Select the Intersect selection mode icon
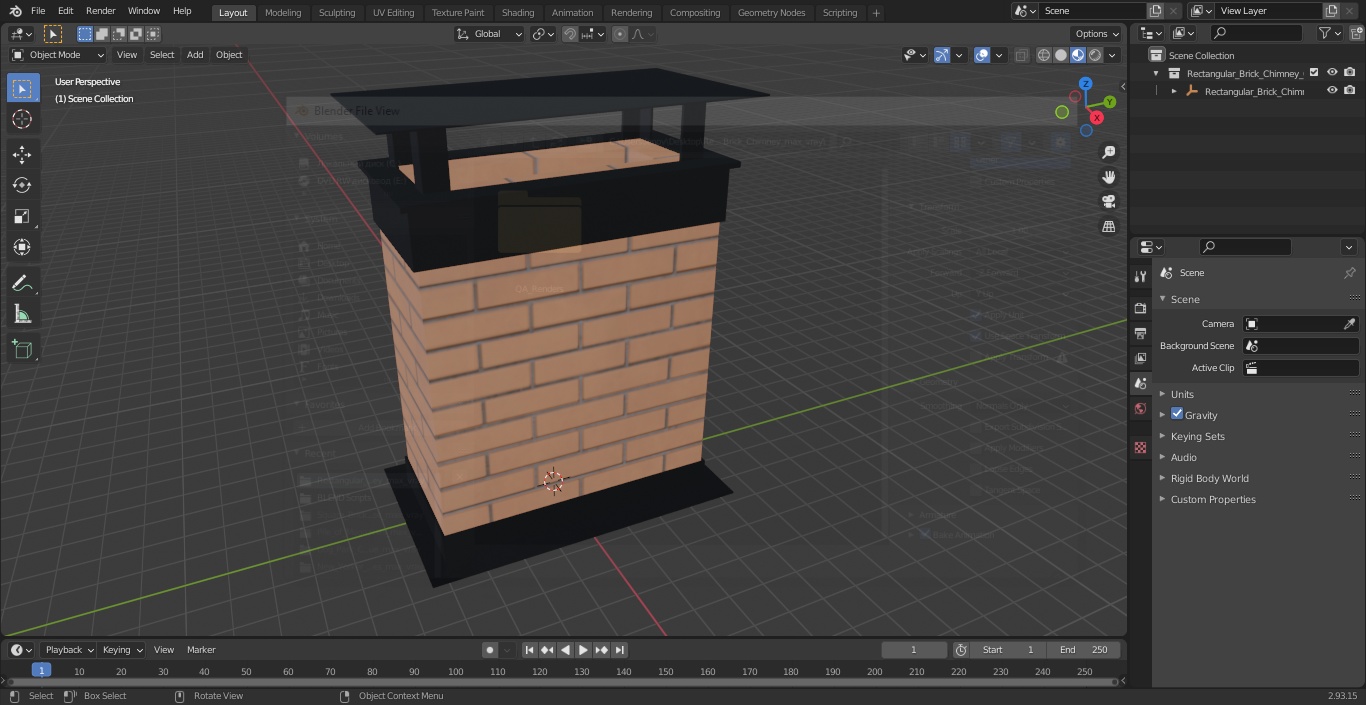Image resolution: width=1366 pixels, height=705 pixels. coord(153,34)
